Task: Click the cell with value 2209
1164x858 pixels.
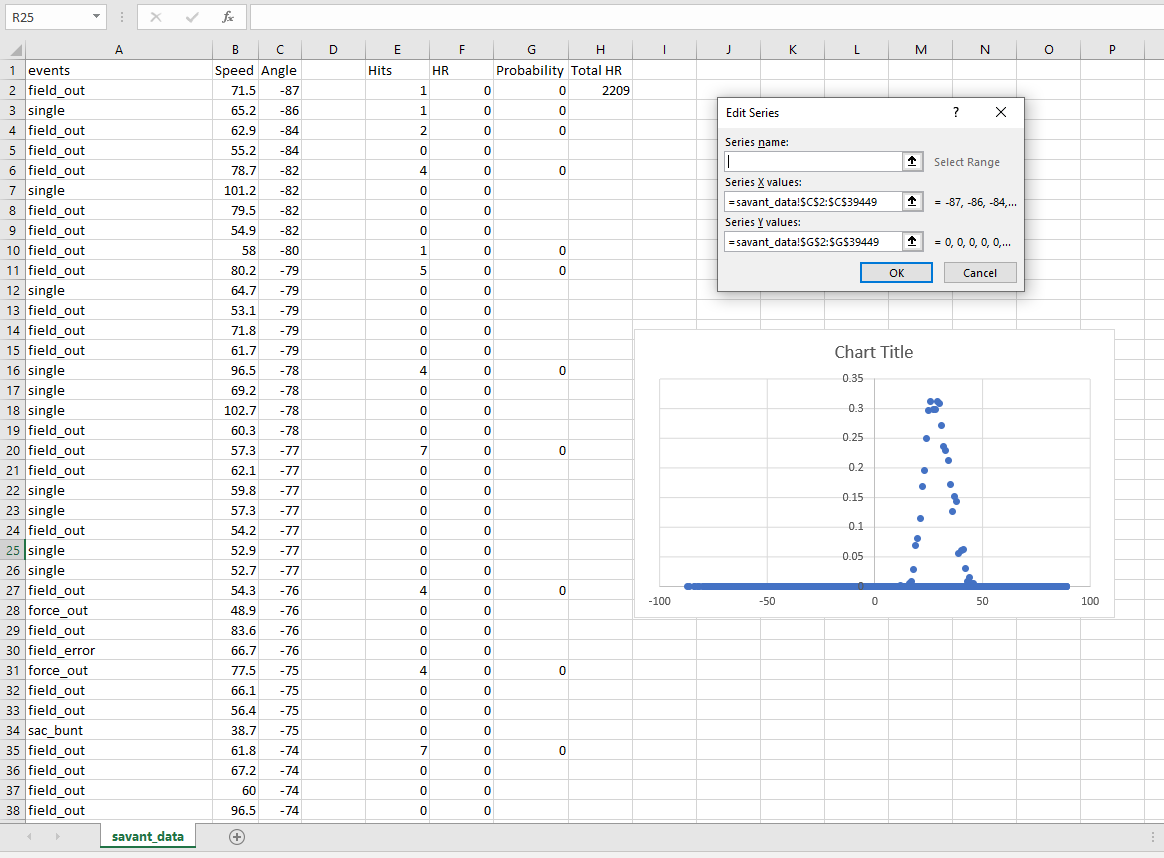Action: tap(601, 91)
